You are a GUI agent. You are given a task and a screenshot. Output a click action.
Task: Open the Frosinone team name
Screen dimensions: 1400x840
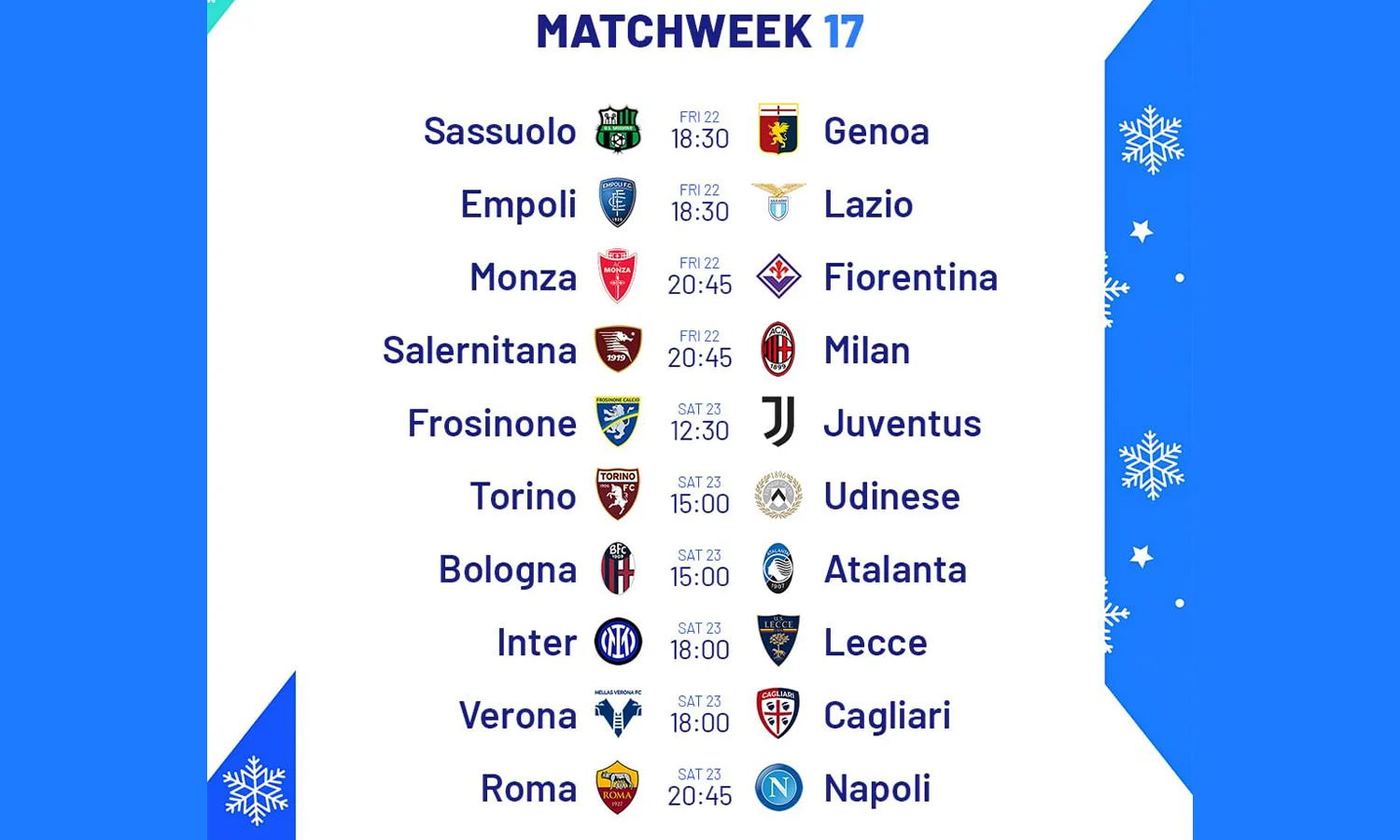[492, 423]
